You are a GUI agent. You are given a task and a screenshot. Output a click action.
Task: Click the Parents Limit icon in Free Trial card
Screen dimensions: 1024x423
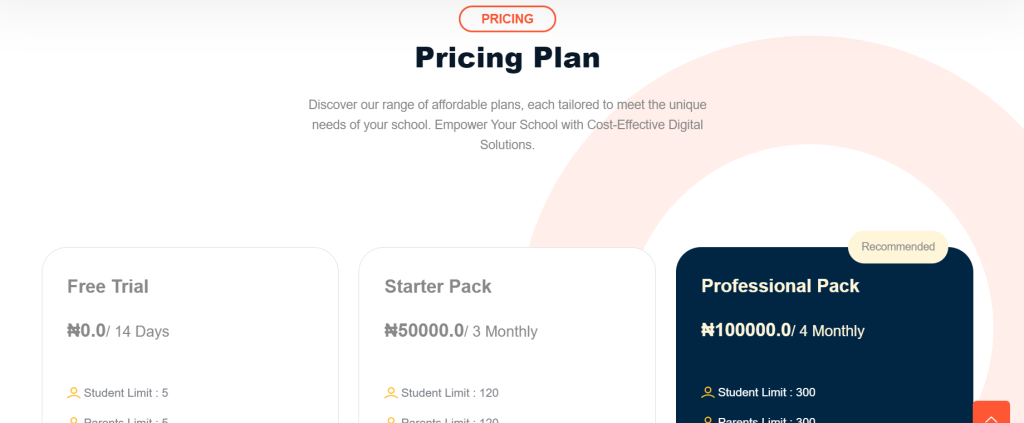pyautogui.click(x=73, y=420)
